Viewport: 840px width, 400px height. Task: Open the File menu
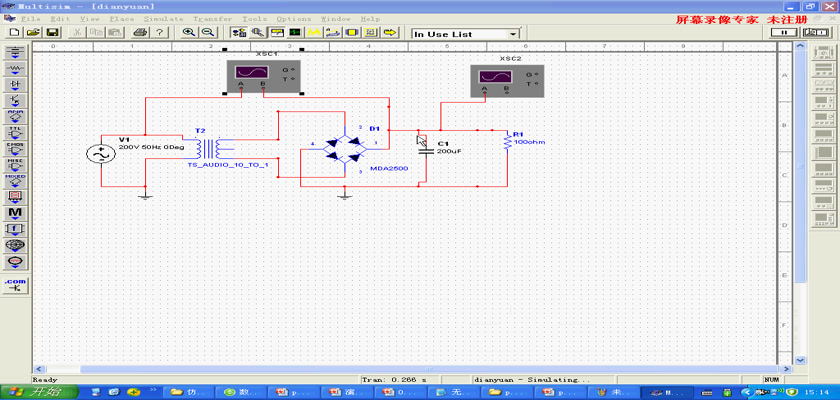click(x=31, y=19)
